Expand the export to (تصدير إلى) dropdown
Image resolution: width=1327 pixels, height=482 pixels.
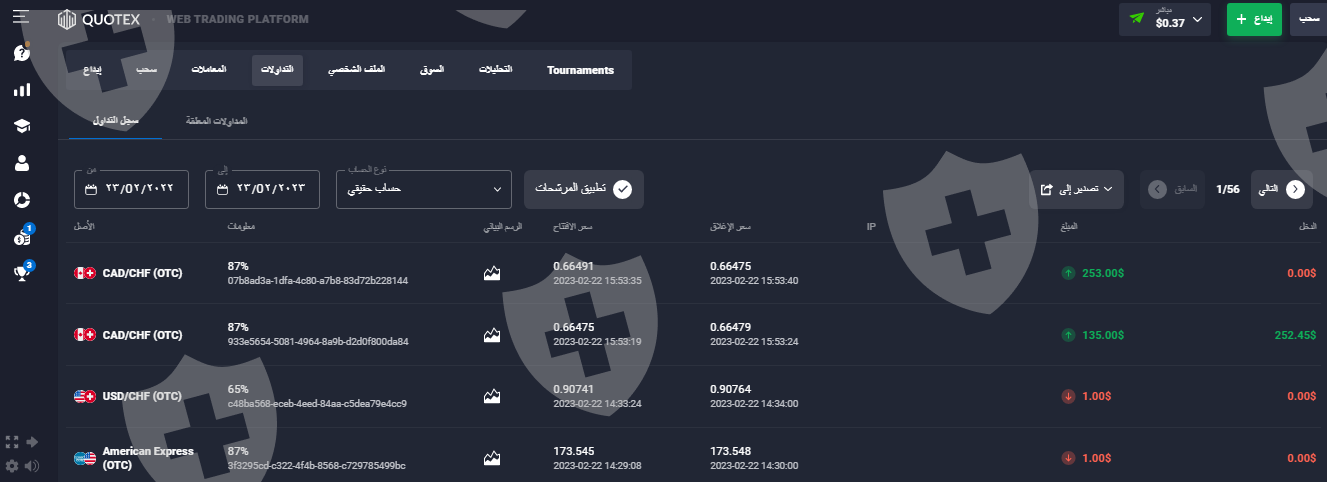(1076, 189)
